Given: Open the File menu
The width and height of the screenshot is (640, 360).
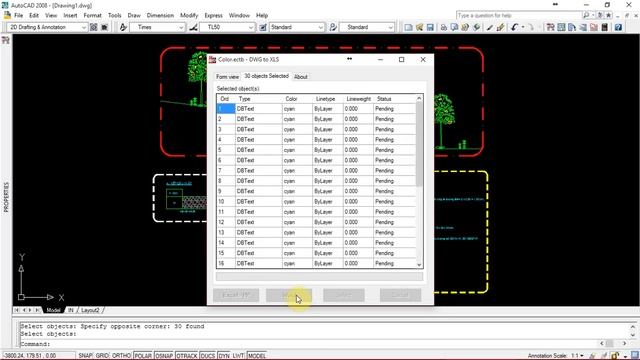Looking at the screenshot, I should click(19, 15).
